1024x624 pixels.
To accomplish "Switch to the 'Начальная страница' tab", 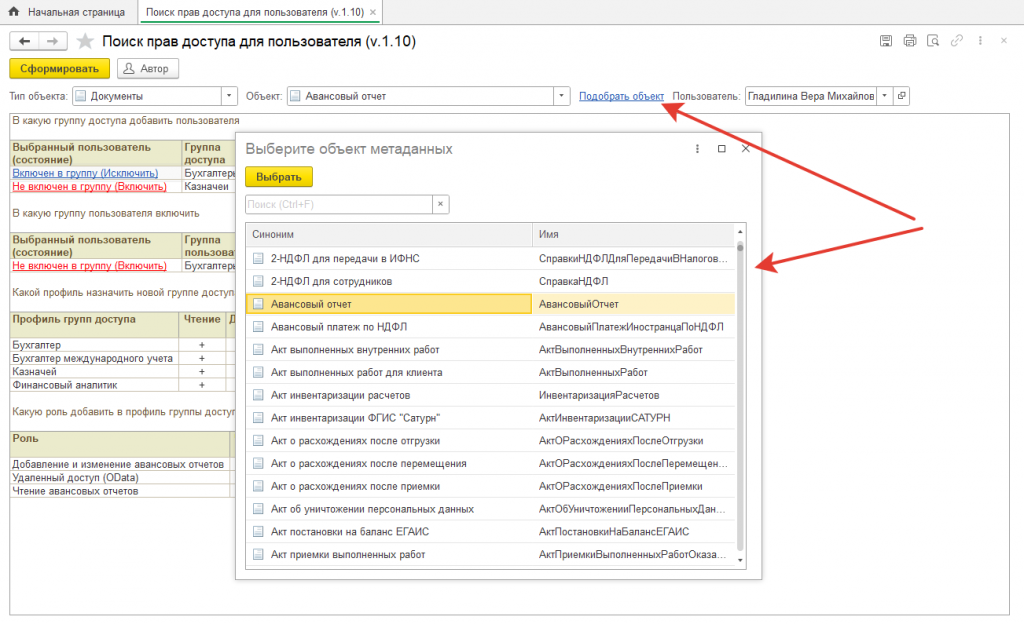I will tap(69, 12).
